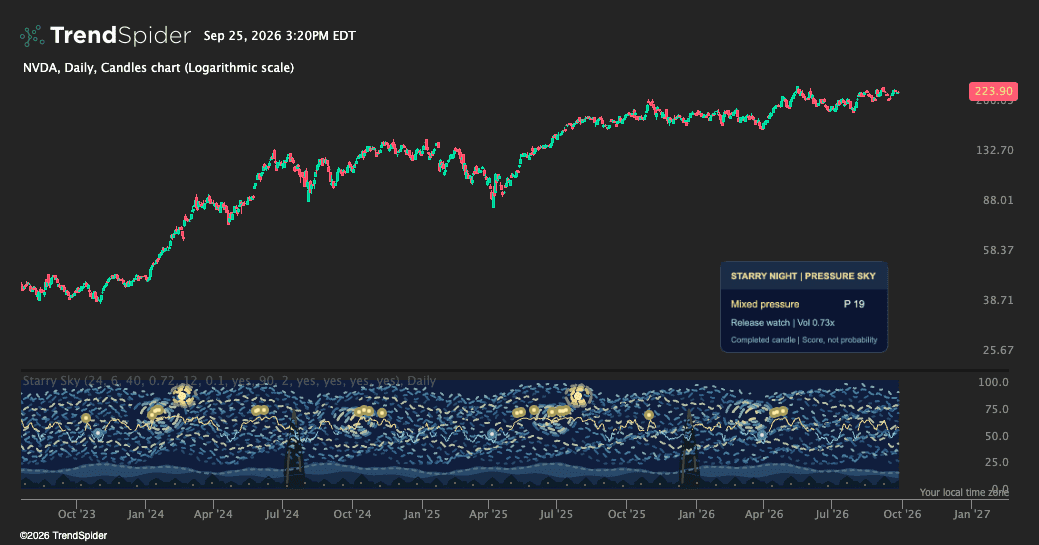The image size is (1039, 545).
Task: Click the Release watch | Vol 0.73x line
Action: 783,323
